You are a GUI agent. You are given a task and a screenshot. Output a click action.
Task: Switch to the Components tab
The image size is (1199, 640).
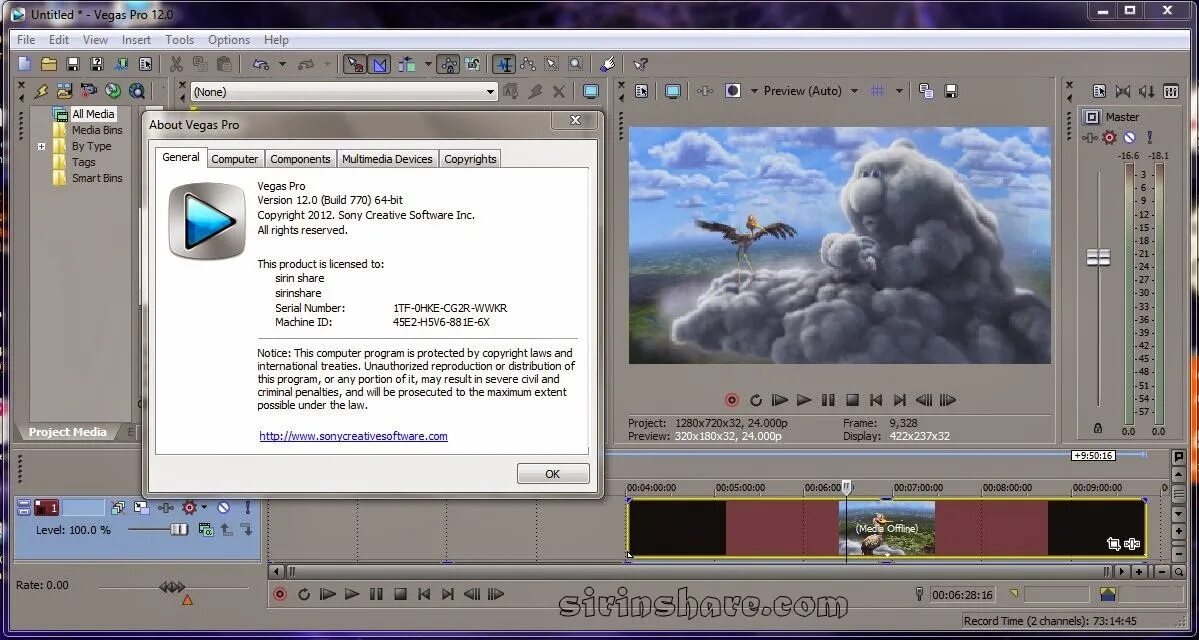(x=301, y=159)
